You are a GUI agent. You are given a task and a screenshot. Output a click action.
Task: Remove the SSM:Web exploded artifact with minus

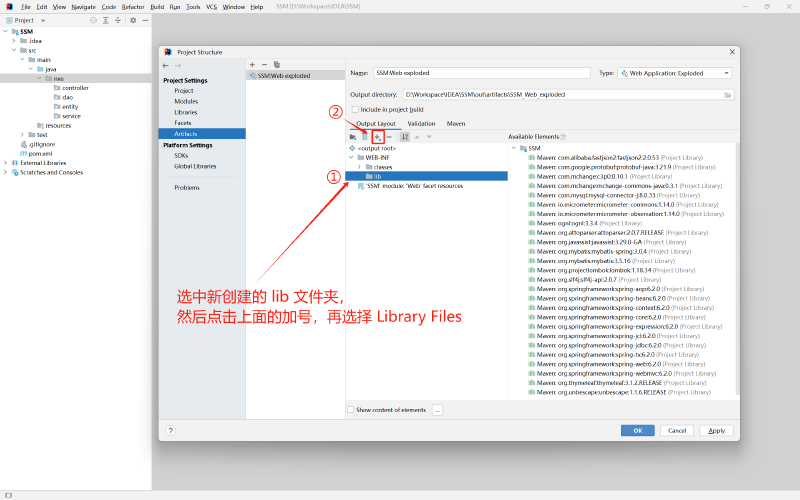tap(264, 65)
